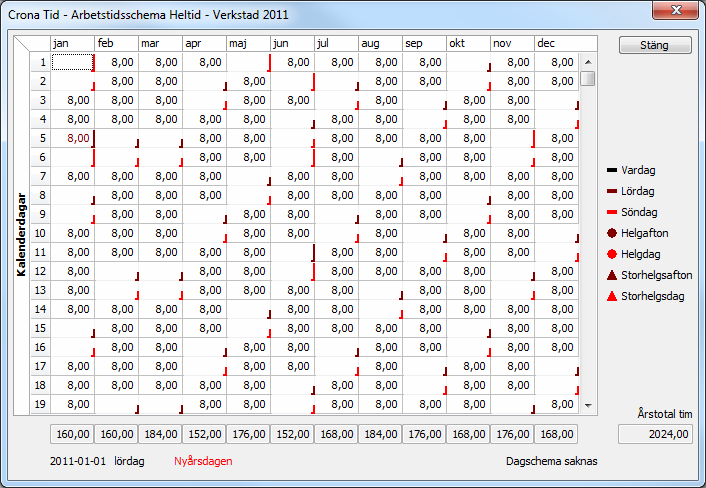
Task: Click the Söndag legend marker
Action: [611, 212]
